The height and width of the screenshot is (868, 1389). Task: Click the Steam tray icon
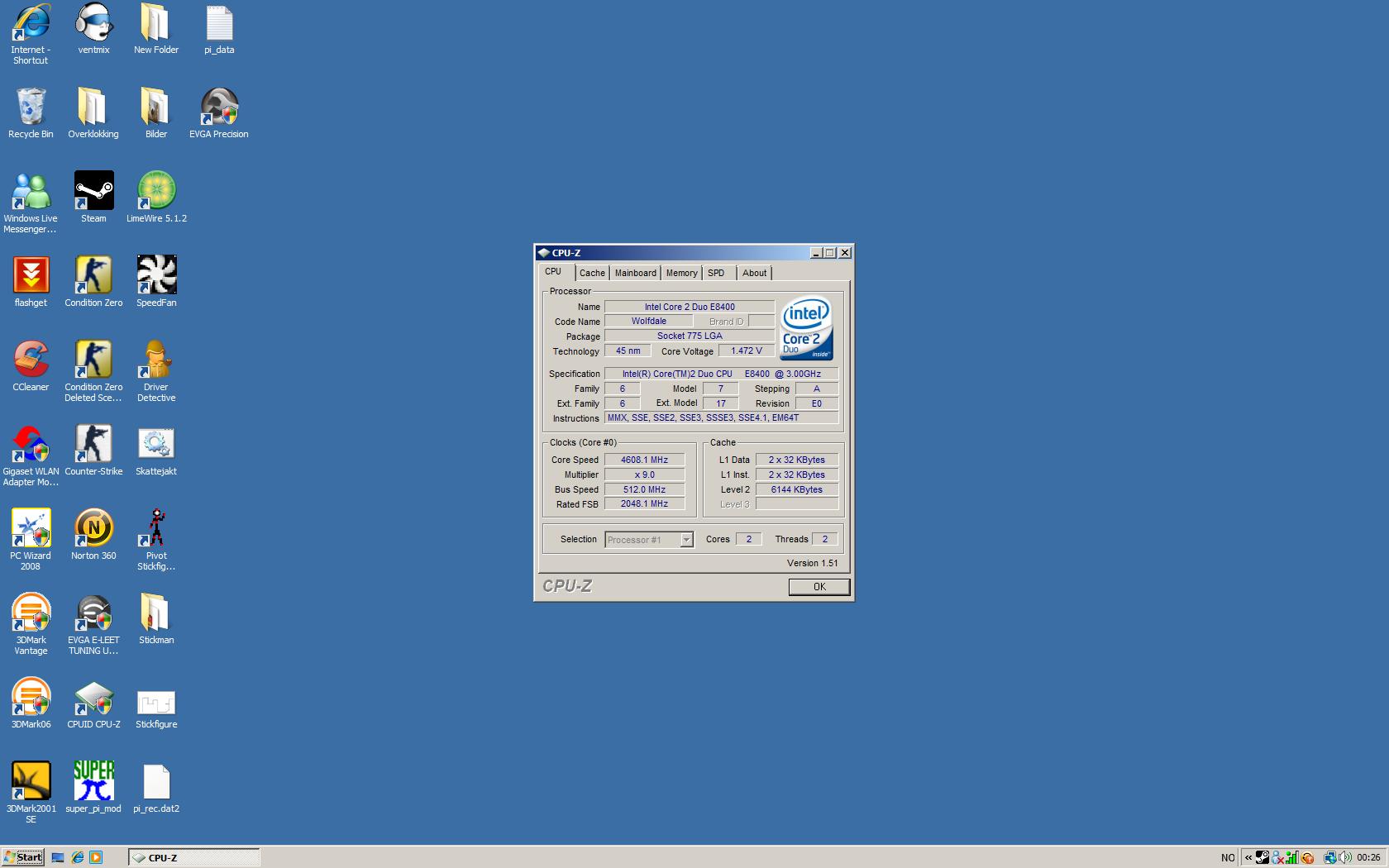(x=1263, y=857)
